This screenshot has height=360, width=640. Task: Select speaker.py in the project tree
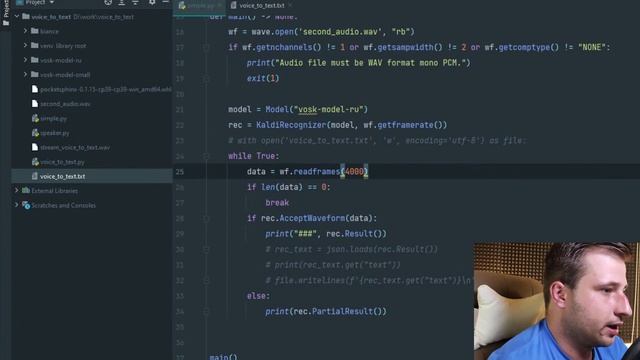click(55, 133)
